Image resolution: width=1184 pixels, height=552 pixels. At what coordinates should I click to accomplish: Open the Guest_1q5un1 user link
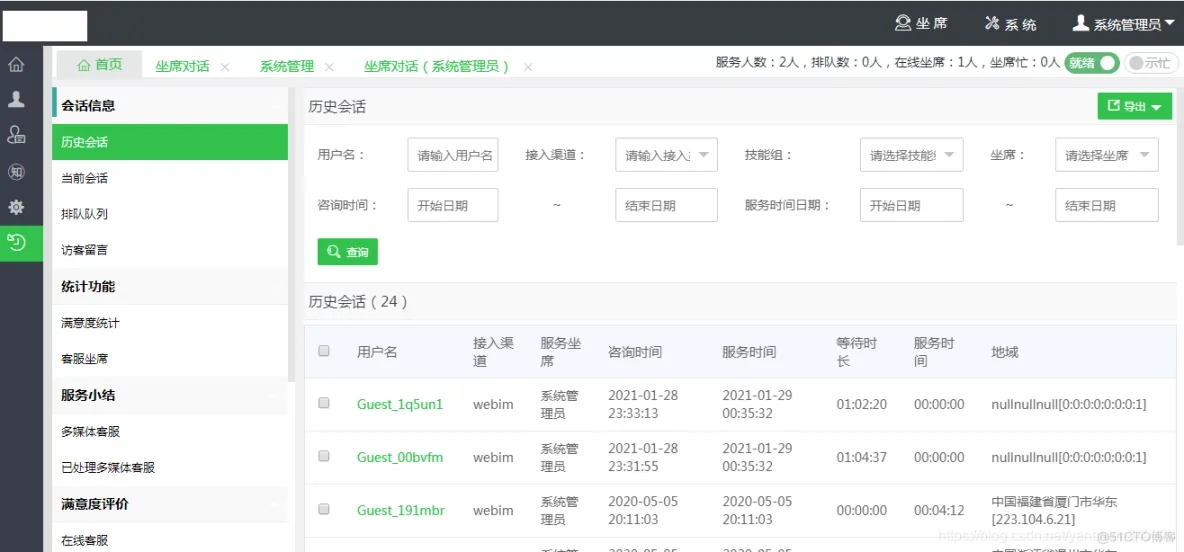399,404
